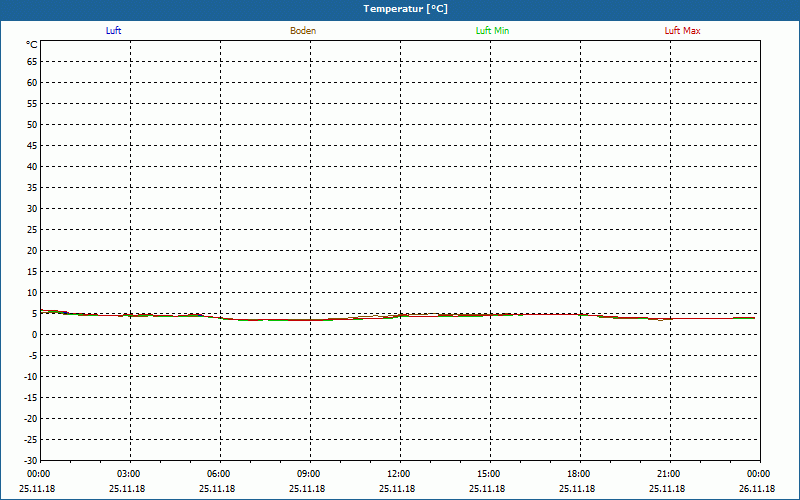Click the 21:00 time axis label

[x=667, y=474]
